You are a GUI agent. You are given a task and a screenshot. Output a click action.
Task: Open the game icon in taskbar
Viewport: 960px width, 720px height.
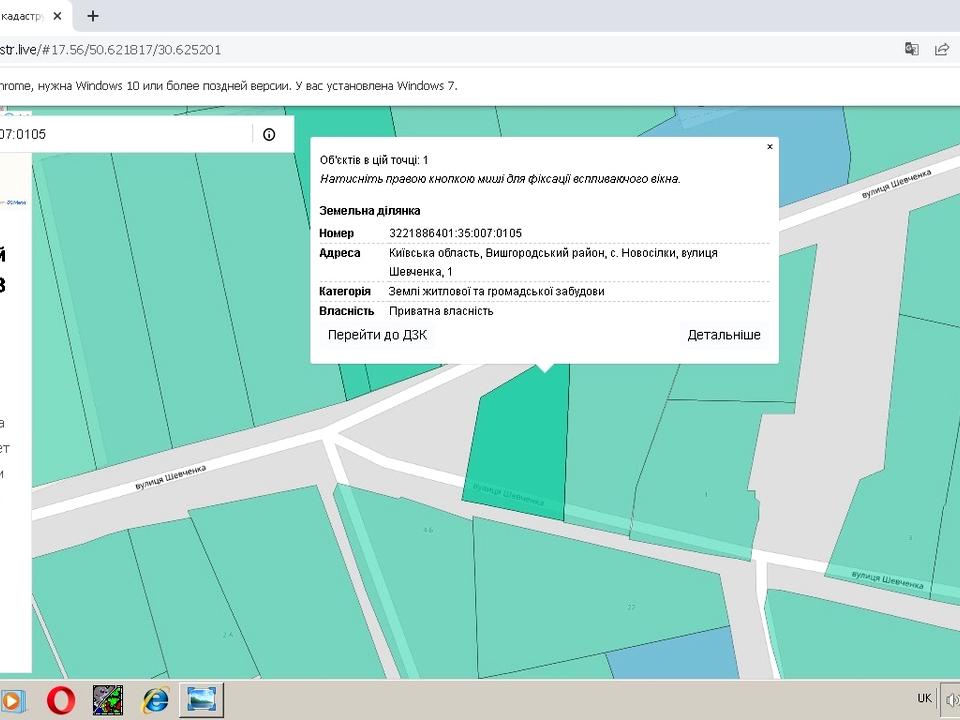[x=108, y=699]
